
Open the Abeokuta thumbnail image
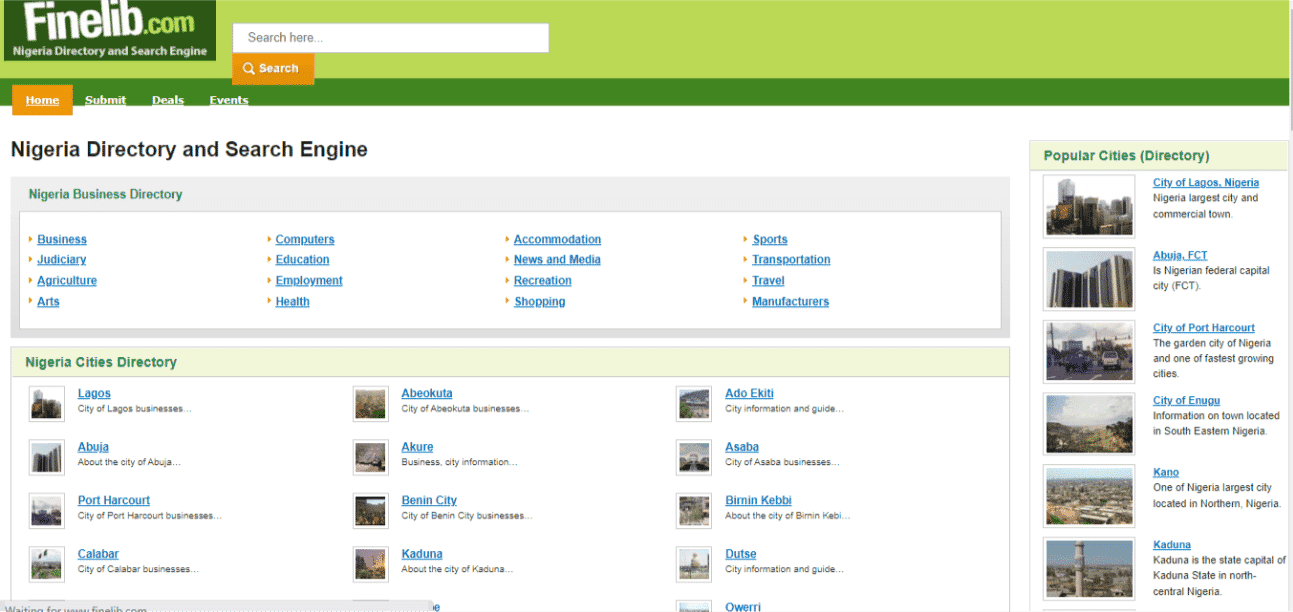[370, 403]
